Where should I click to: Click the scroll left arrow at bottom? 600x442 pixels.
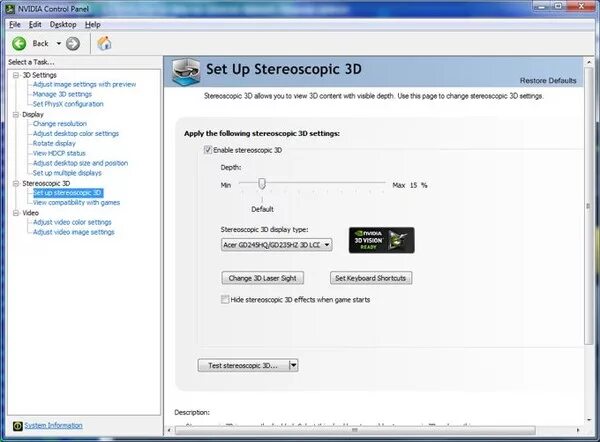click(x=170, y=431)
